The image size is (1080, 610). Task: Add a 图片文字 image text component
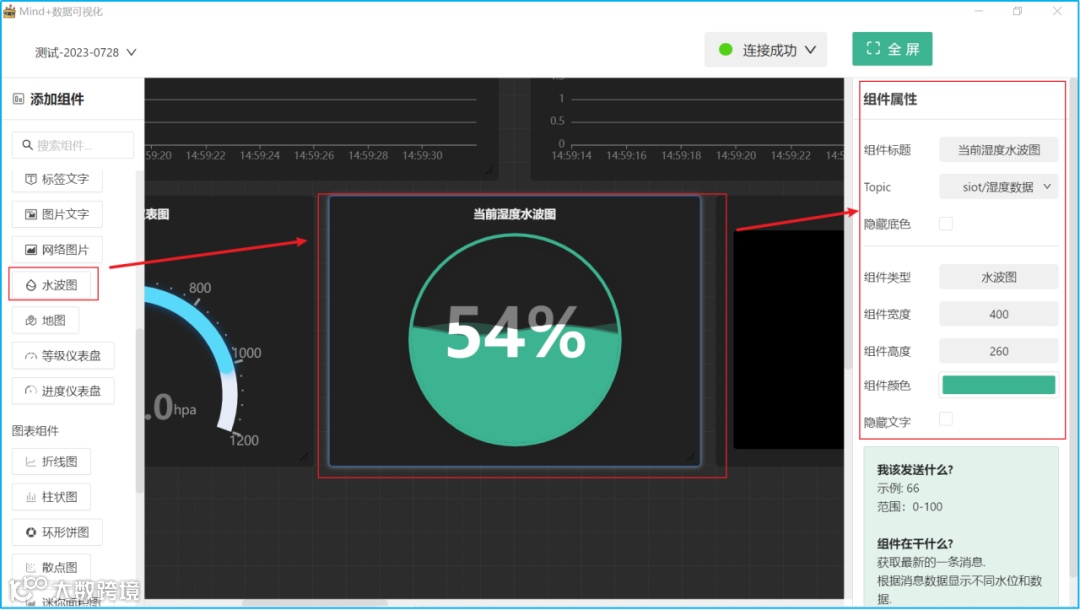[57, 214]
